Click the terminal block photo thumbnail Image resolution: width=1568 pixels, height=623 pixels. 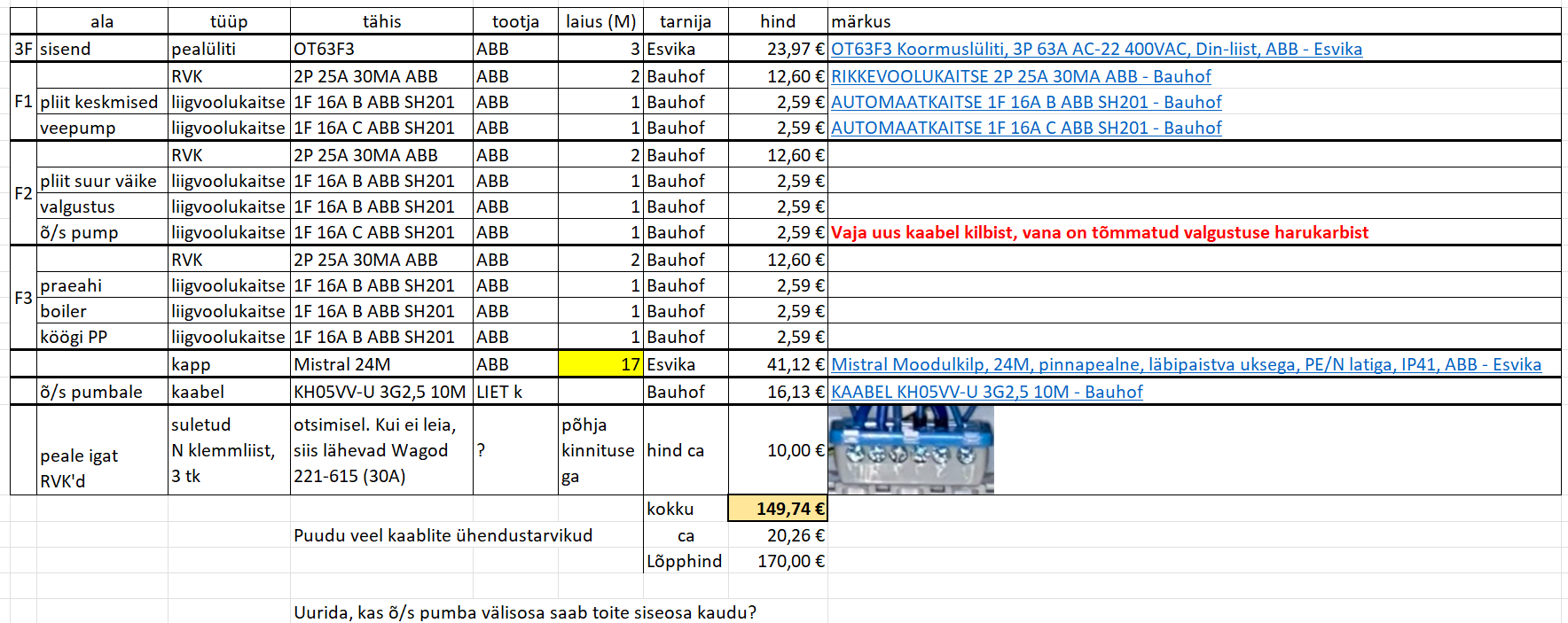tap(911, 450)
